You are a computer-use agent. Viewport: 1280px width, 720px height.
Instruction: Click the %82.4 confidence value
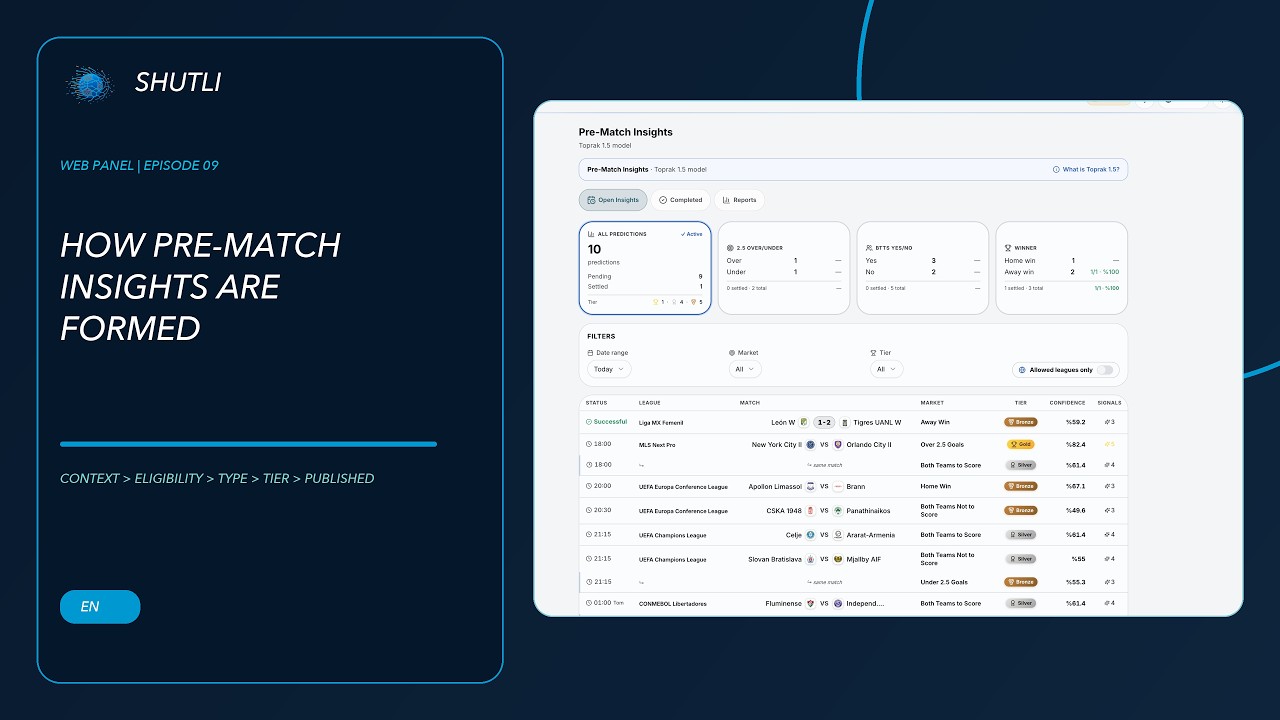coord(1075,445)
